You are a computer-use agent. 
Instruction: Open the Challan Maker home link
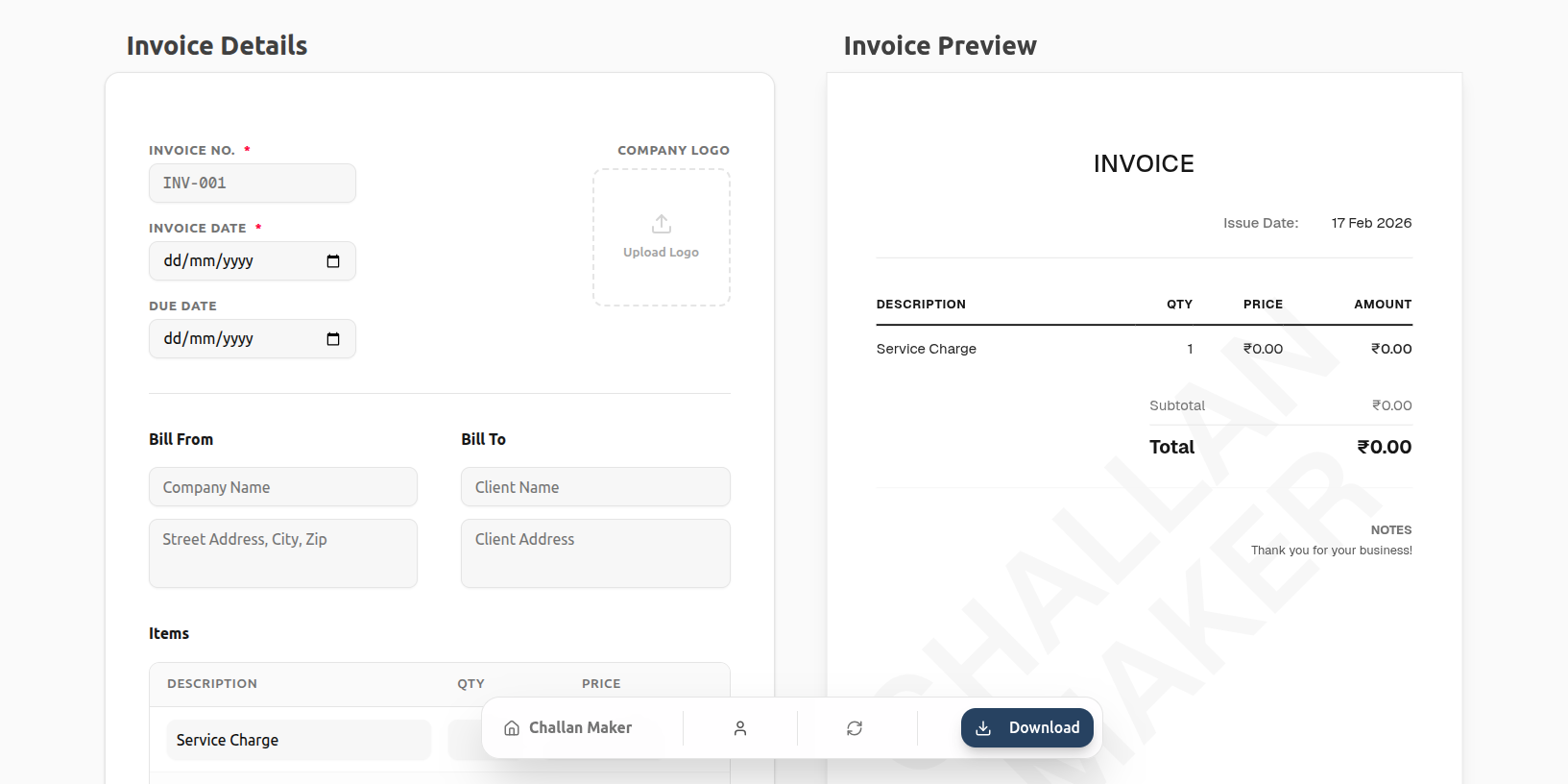click(580, 728)
